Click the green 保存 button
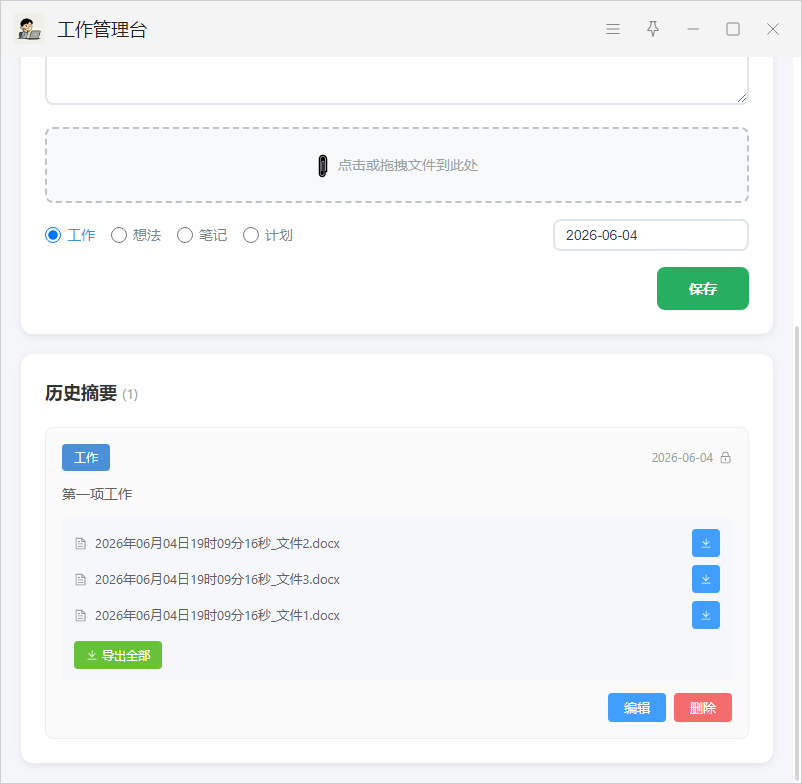802x784 pixels. point(703,288)
